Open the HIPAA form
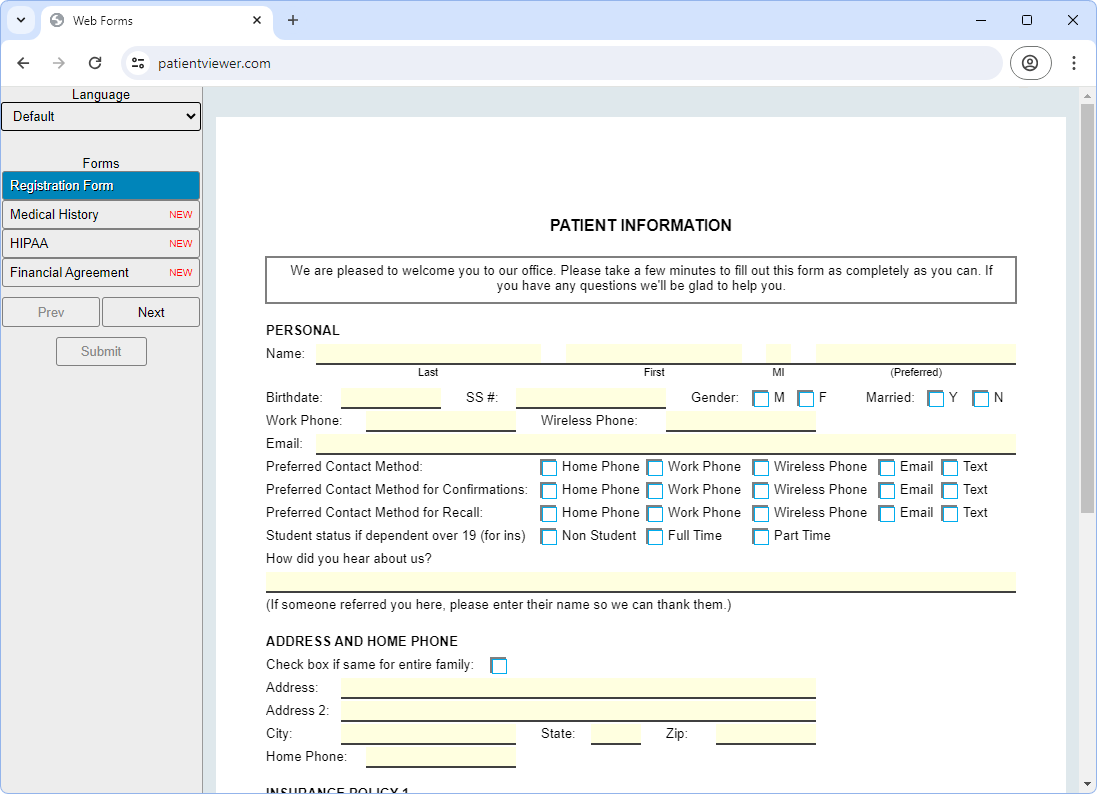Image resolution: width=1097 pixels, height=794 pixels. point(100,244)
